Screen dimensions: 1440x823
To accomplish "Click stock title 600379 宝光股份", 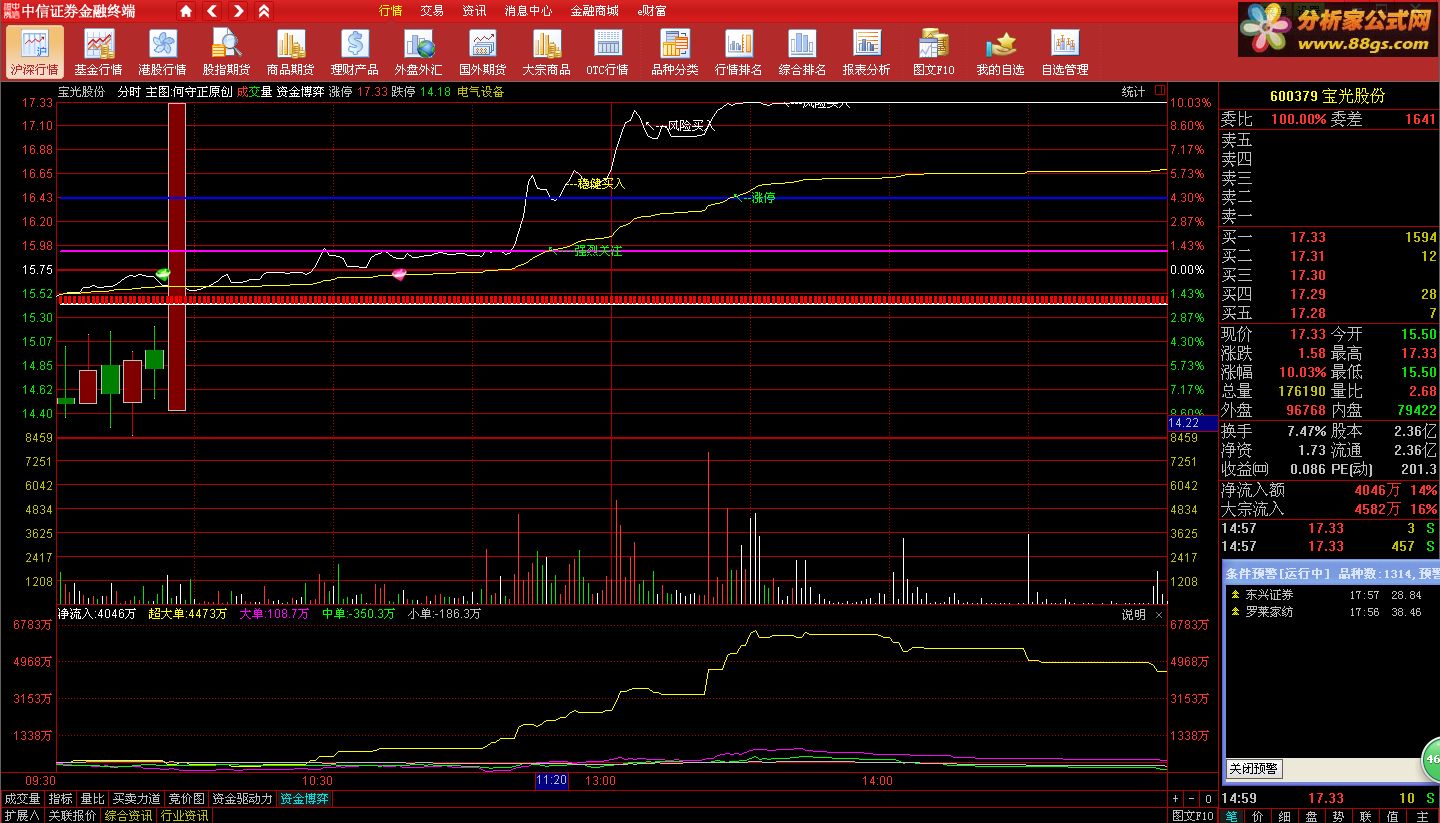I will coord(1327,96).
